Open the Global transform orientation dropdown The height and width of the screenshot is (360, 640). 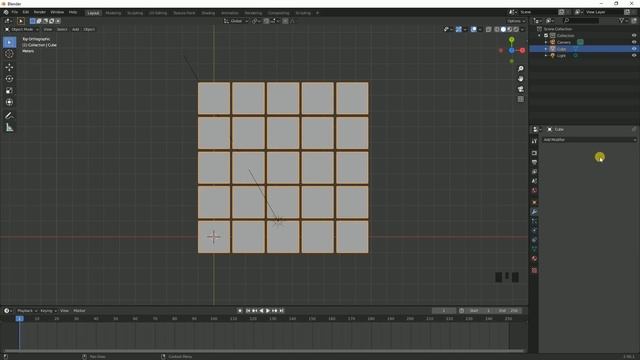pos(236,21)
